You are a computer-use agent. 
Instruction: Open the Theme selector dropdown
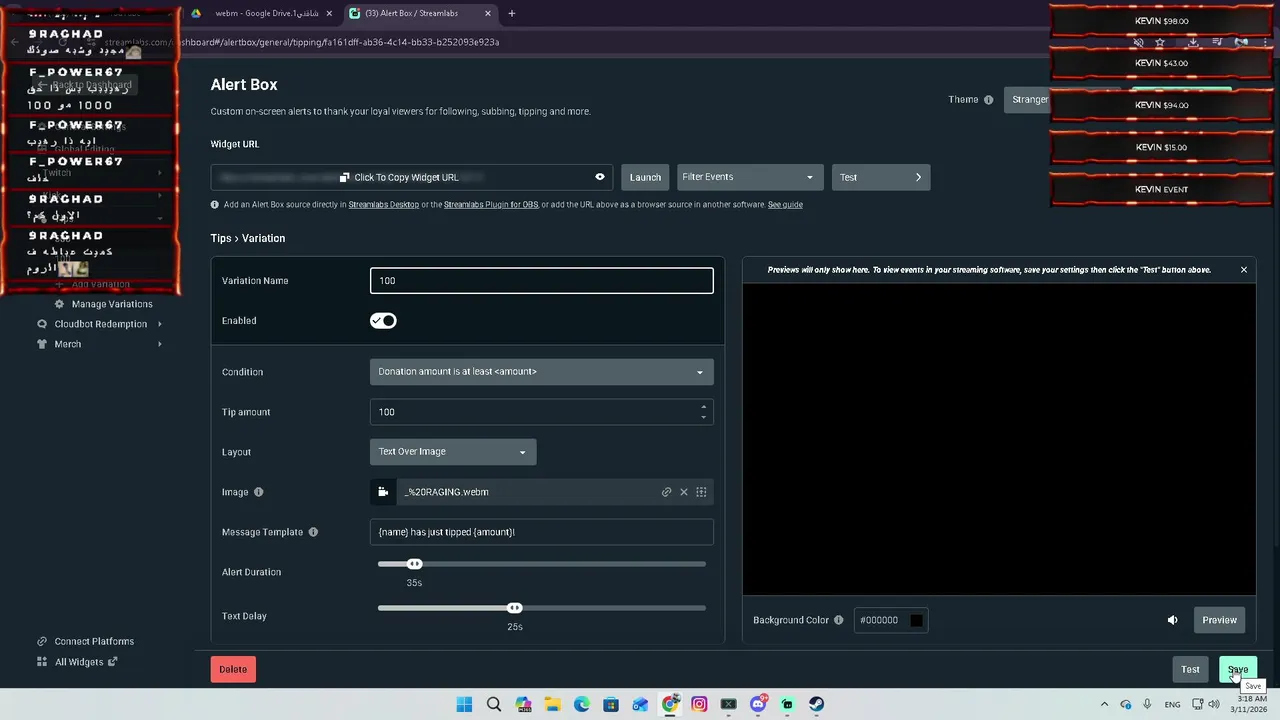(x=1028, y=100)
